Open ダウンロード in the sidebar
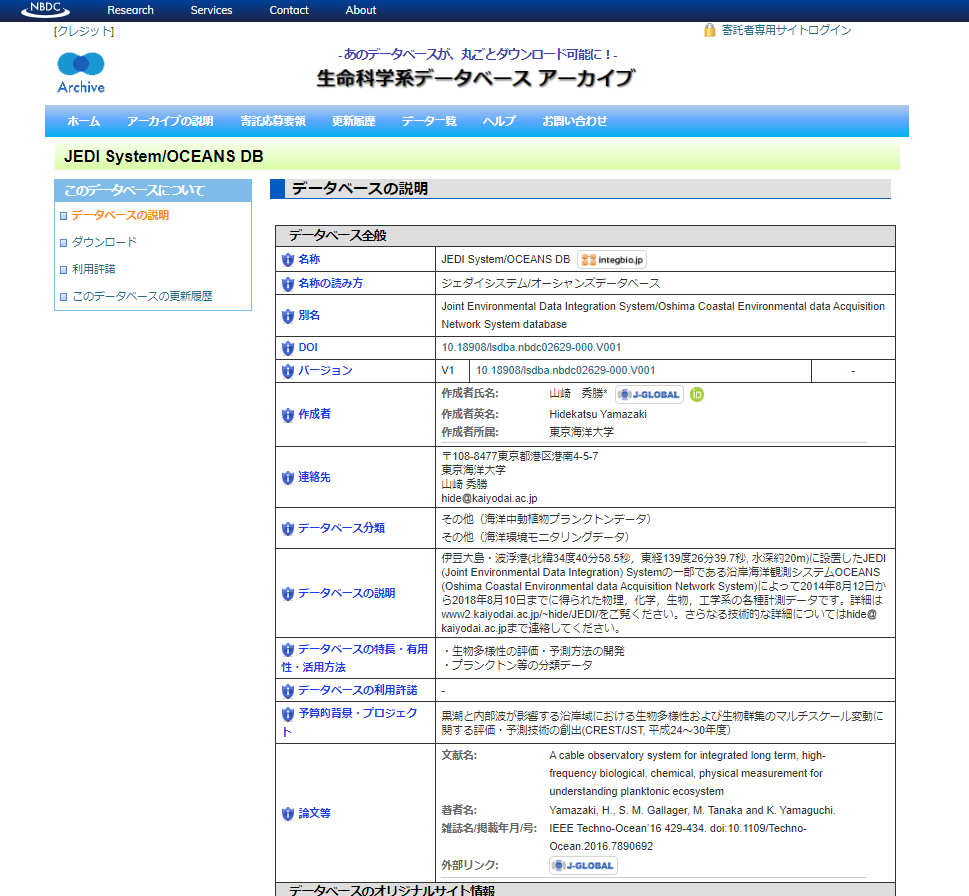The image size is (969, 896). pyautogui.click(x=104, y=242)
